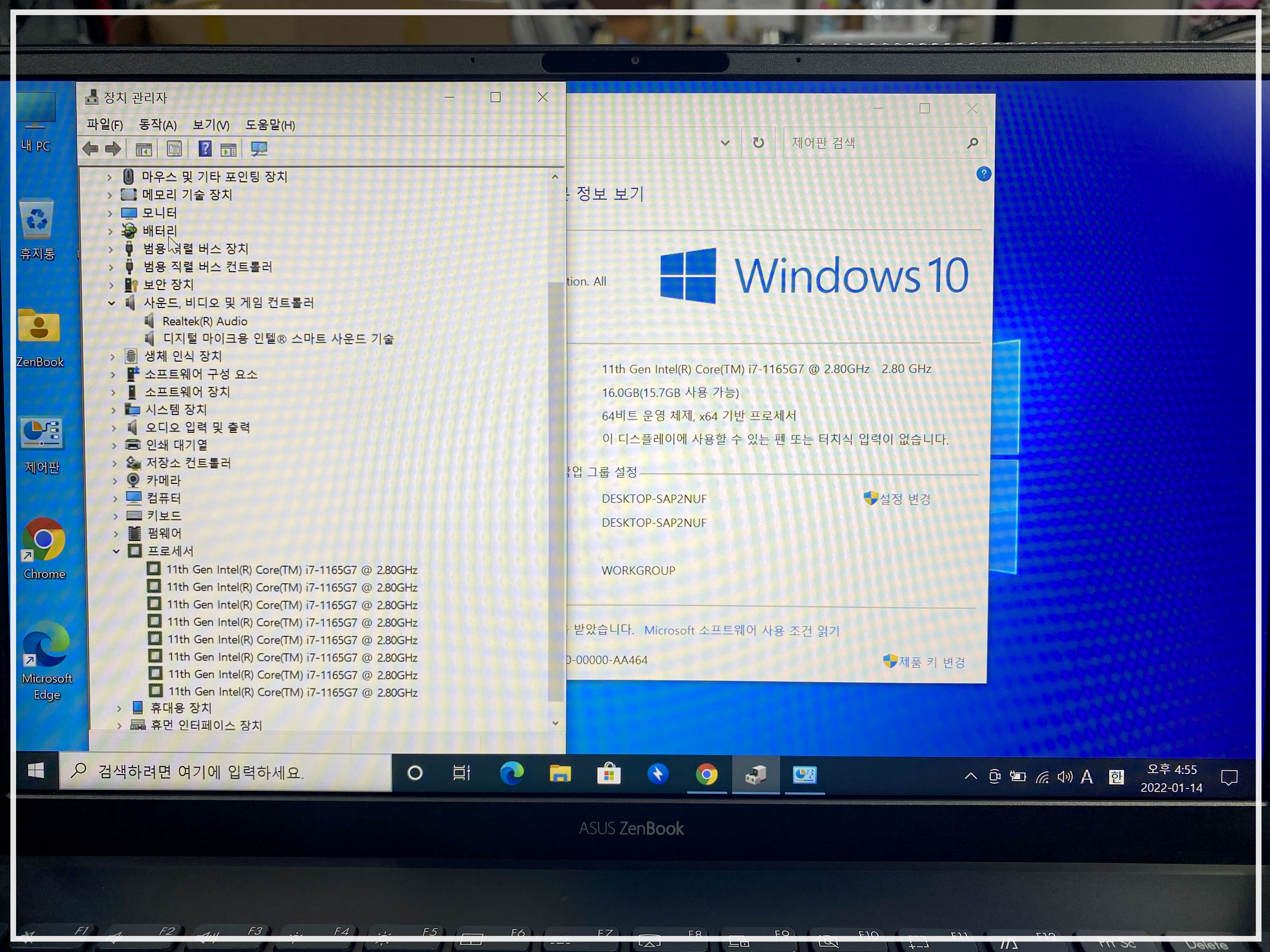Screen dimensions: 1270x952
Task: Collapse the 프로세서 tree node
Action: (x=116, y=552)
